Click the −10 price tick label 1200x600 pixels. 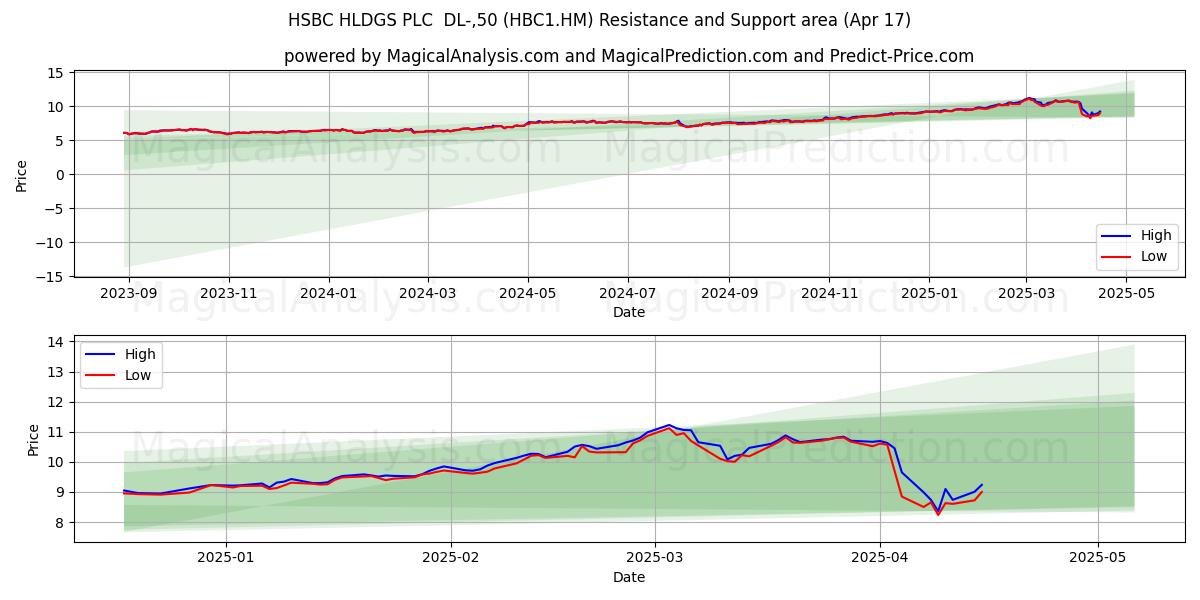click(x=52, y=243)
